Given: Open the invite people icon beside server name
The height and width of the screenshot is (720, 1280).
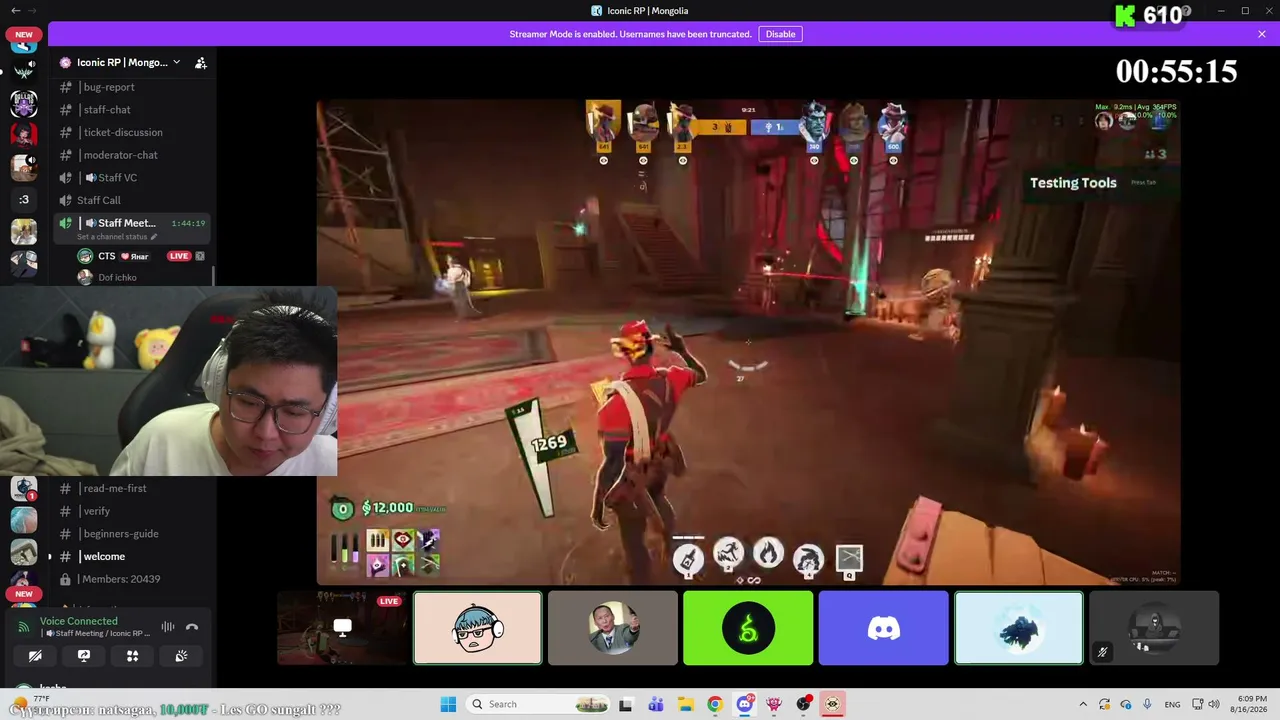Looking at the screenshot, I should (201, 62).
